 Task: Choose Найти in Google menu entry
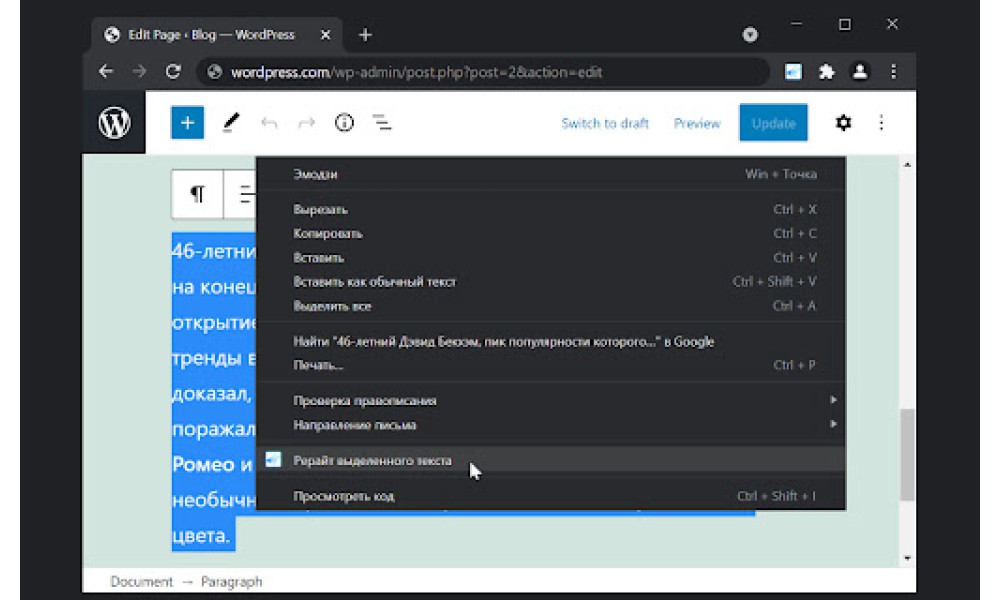click(x=551, y=342)
